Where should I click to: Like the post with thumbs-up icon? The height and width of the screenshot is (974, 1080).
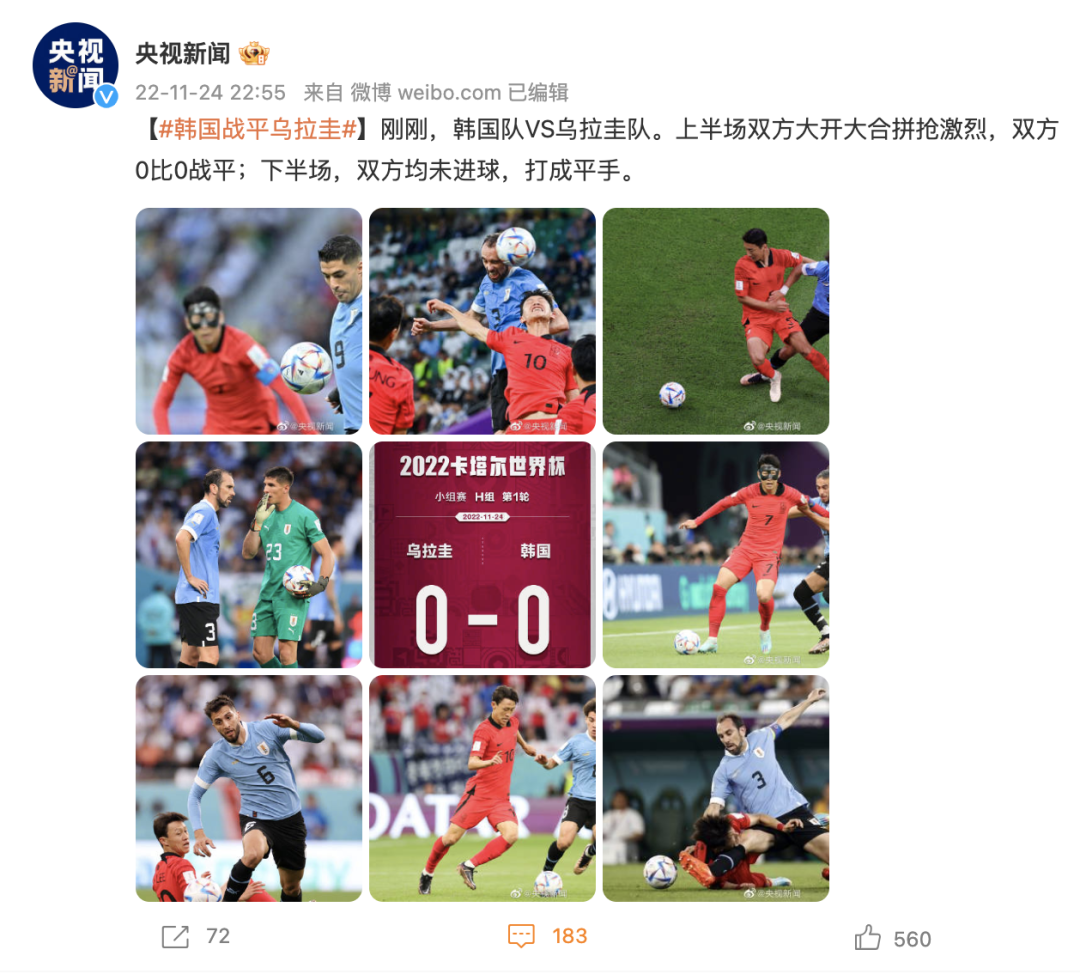pos(867,937)
